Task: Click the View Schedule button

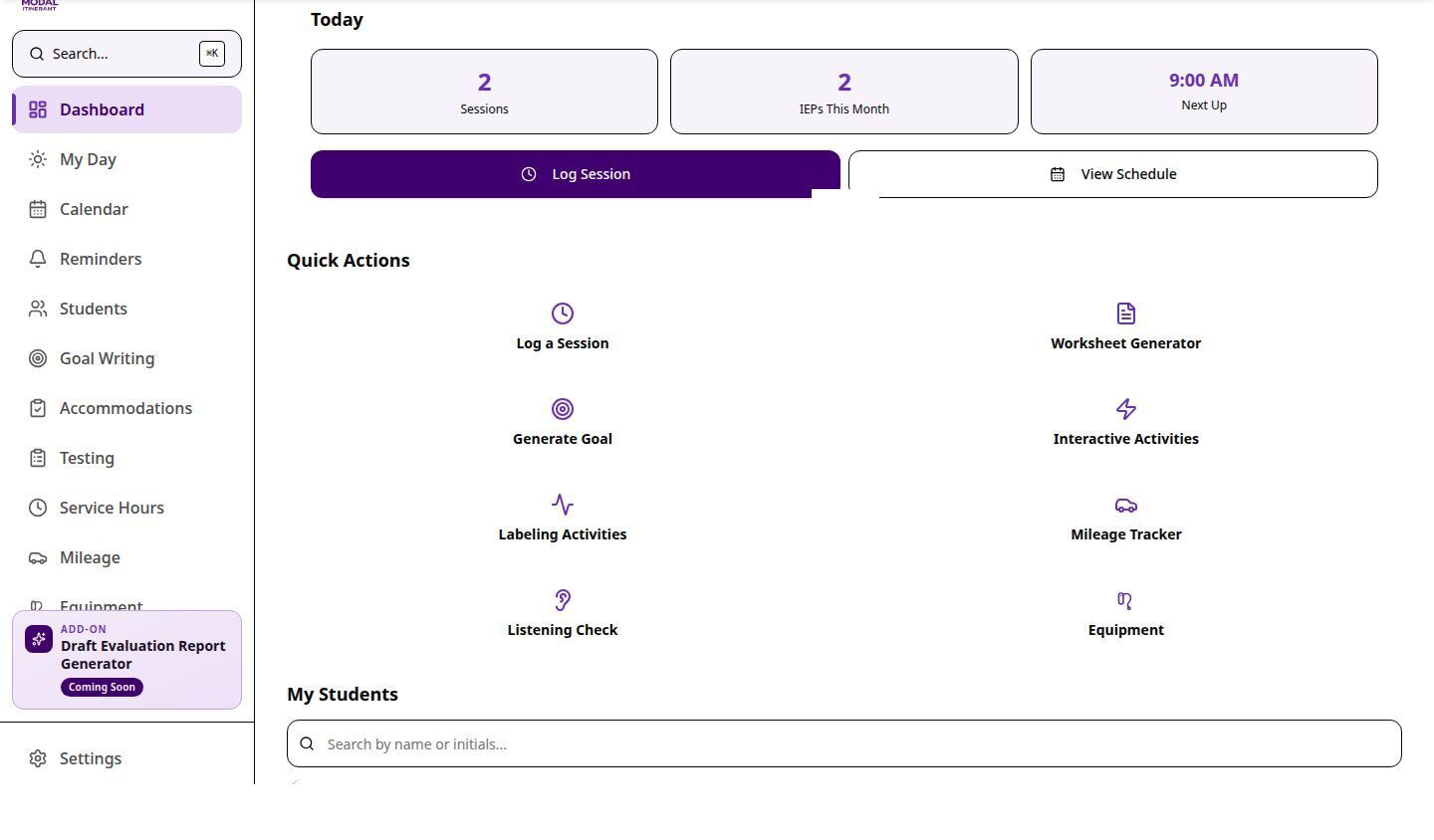Action: (1113, 174)
